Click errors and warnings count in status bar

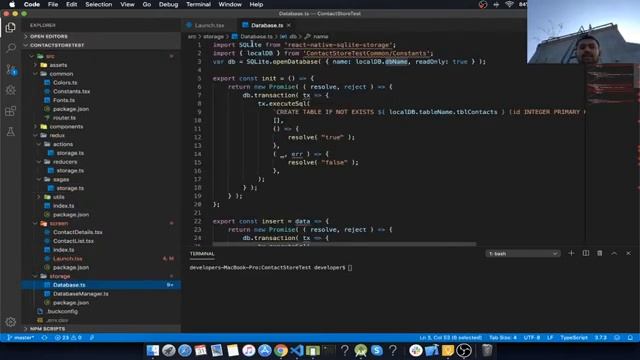click(x=68, y=338)
